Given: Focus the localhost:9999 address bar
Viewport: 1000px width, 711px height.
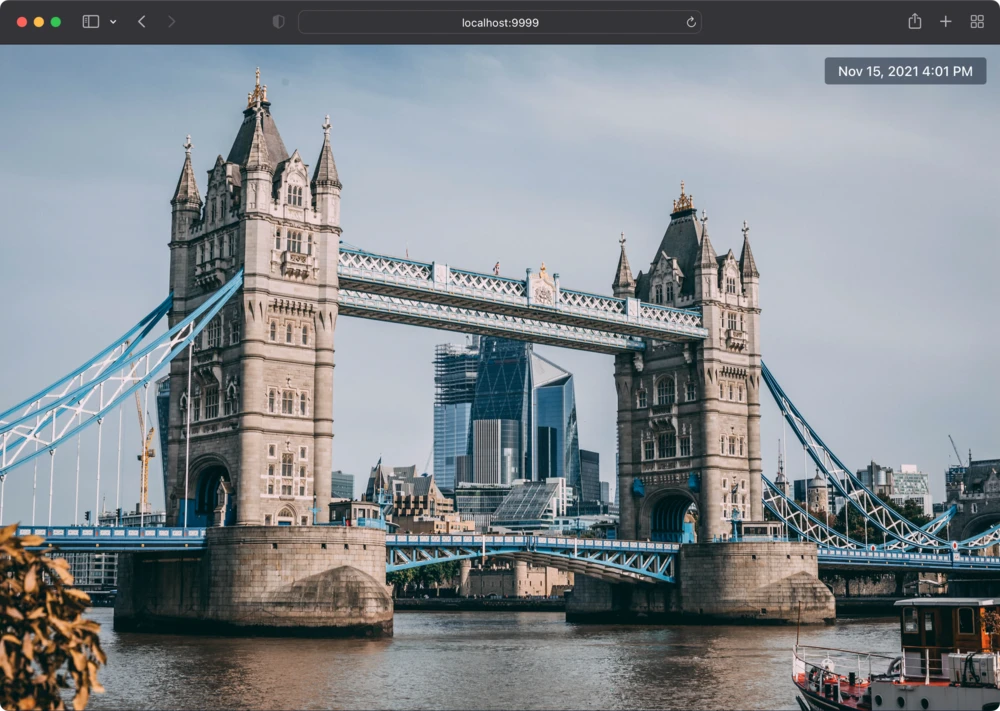Looking at the screenshot, I should (499, 22).
